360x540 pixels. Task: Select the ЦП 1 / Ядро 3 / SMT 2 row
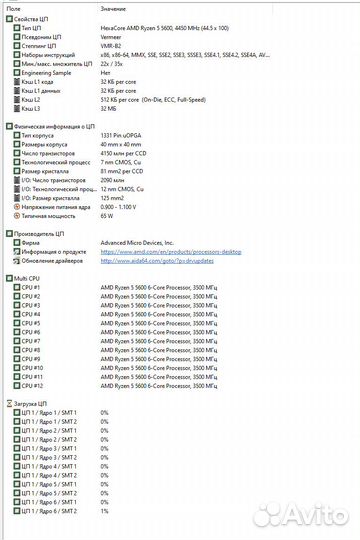61,457
